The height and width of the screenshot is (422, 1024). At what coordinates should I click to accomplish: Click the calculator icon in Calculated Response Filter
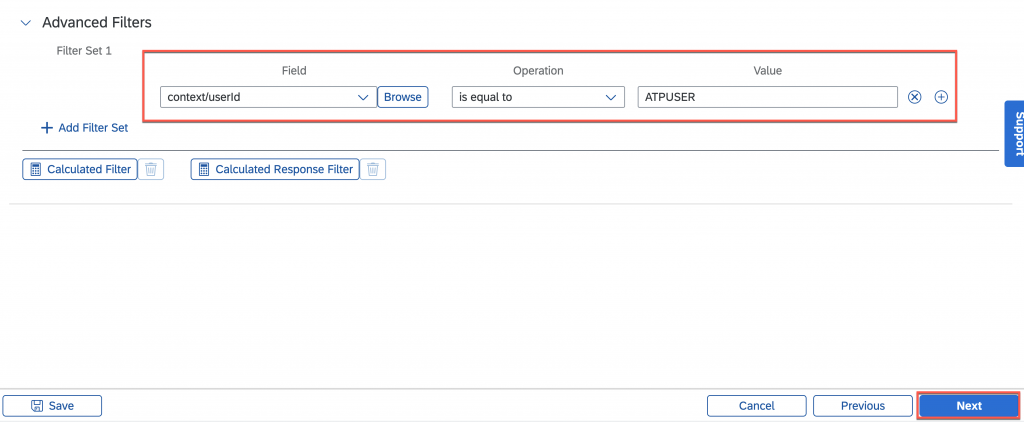204,169
